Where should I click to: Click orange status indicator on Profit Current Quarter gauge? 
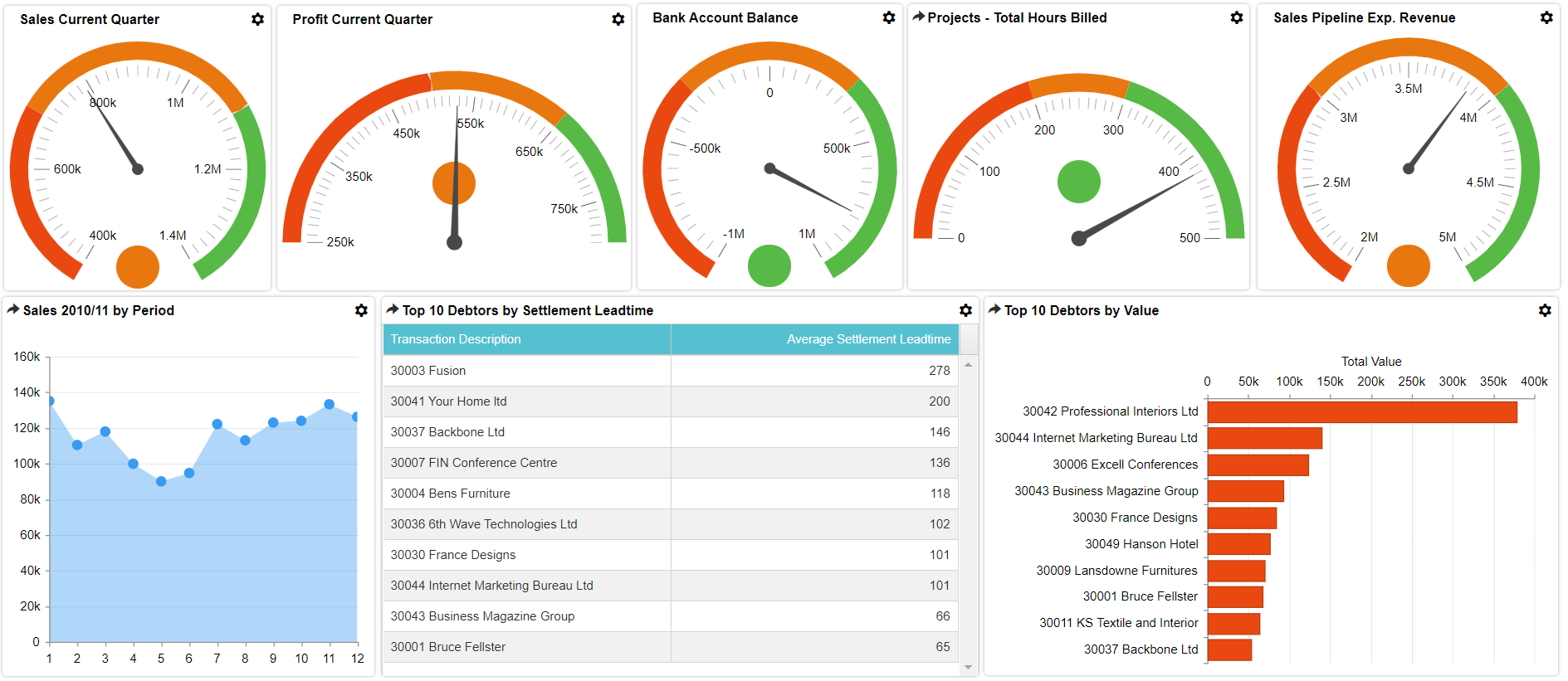[454, 183]
